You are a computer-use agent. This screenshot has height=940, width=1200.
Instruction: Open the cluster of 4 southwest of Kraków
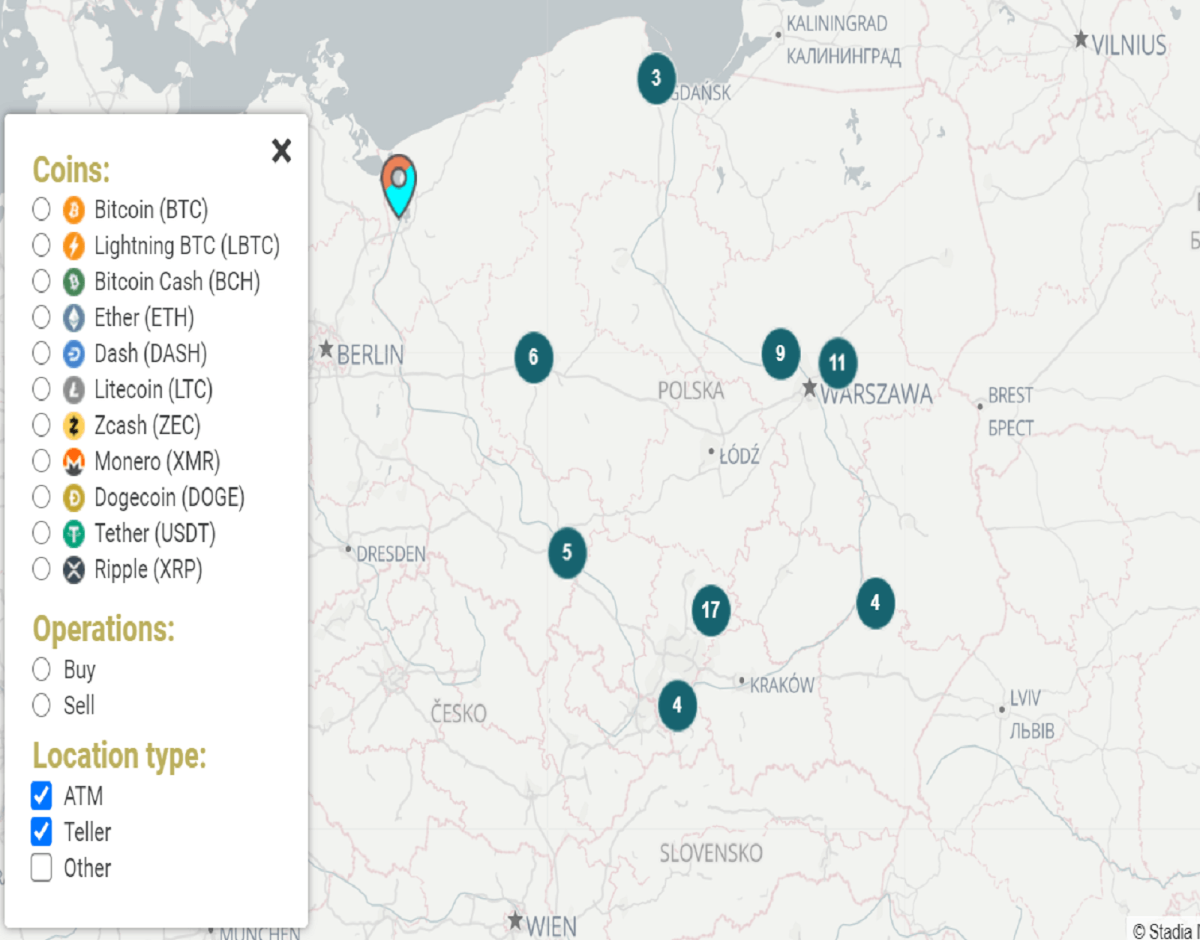tap(677, 704)
